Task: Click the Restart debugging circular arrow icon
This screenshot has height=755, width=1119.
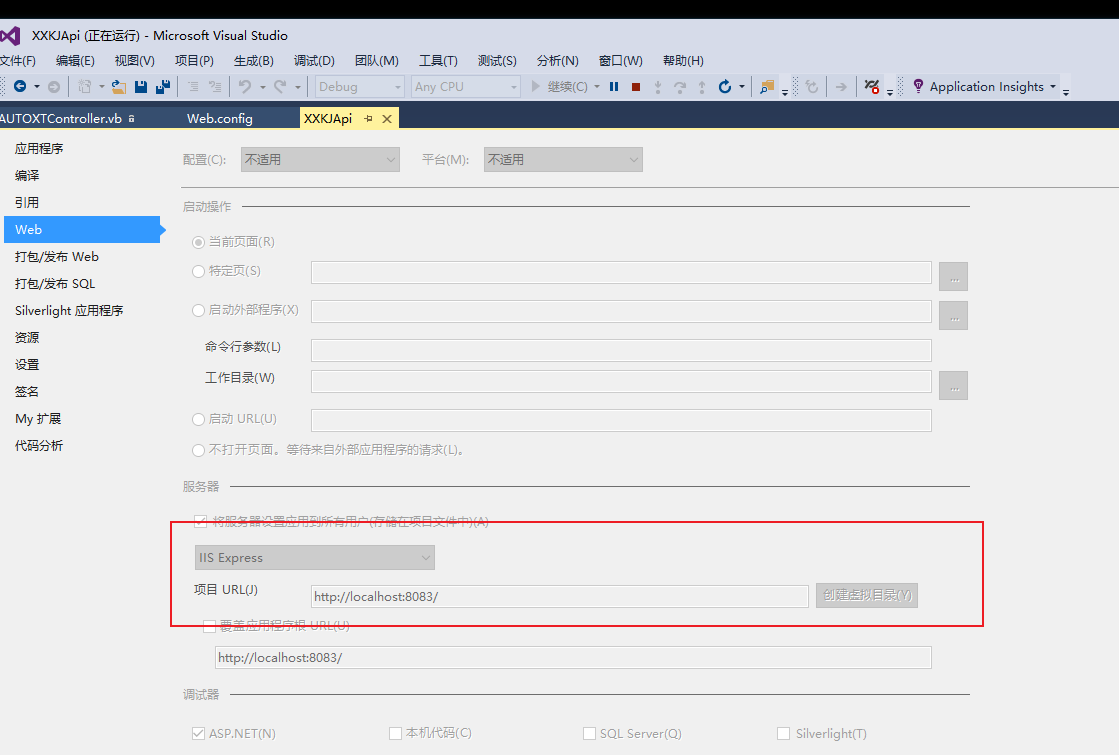Action: point(724,86)
